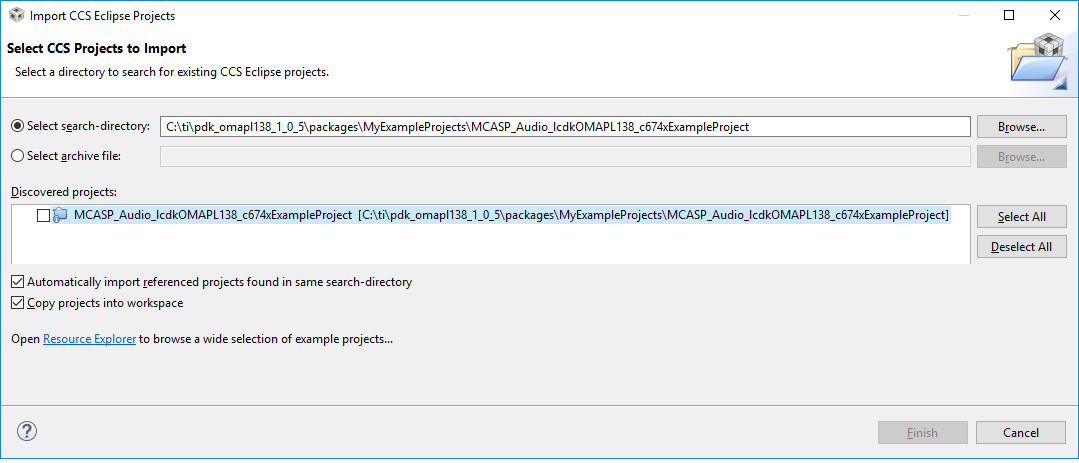This screenshot has height=463, width=1079.
Task: Click the CCS cube icon in title bar
Action: (x=16, y=15)
